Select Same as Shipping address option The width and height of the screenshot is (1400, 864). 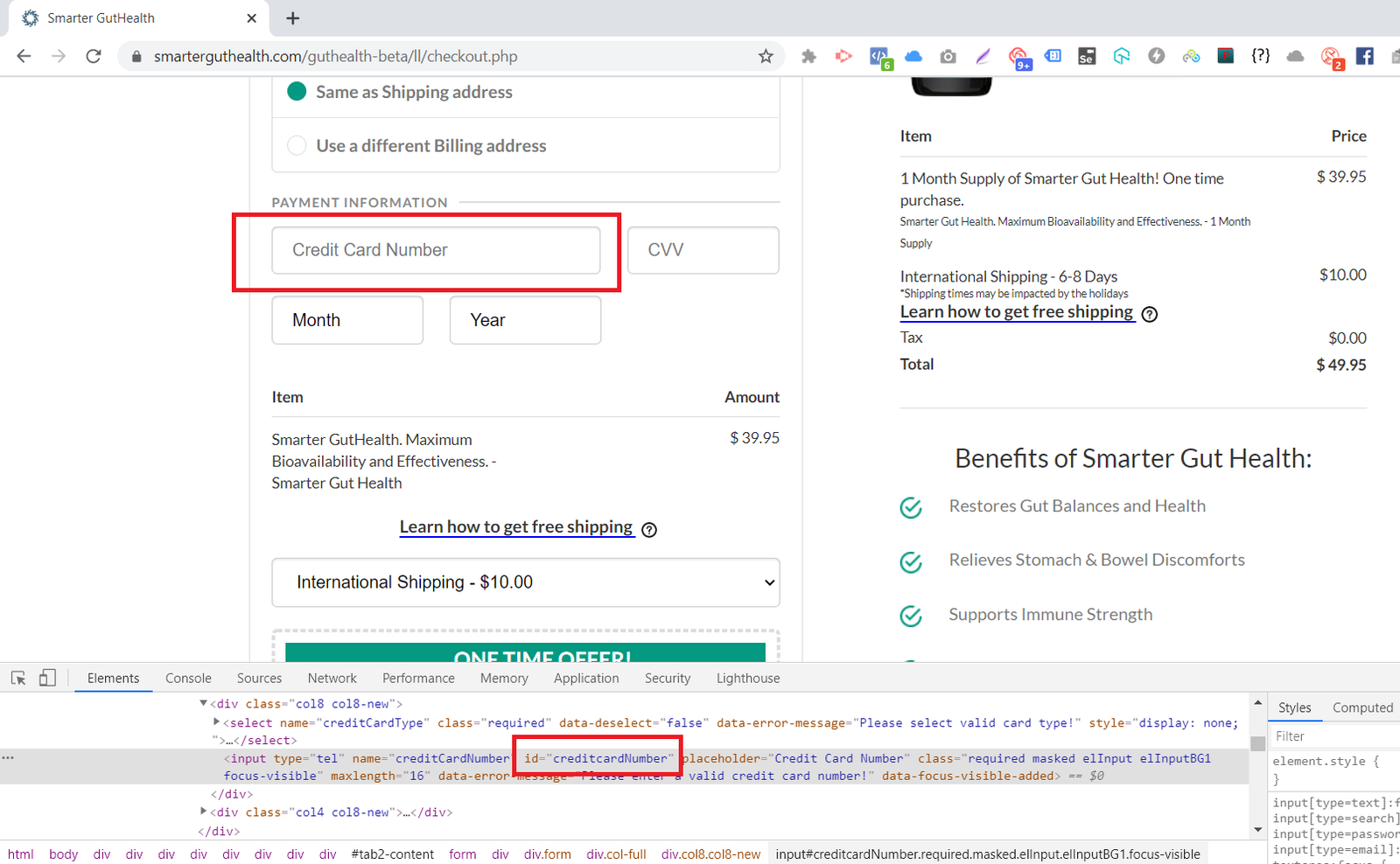pyautogui.click(x=297, y=92)
